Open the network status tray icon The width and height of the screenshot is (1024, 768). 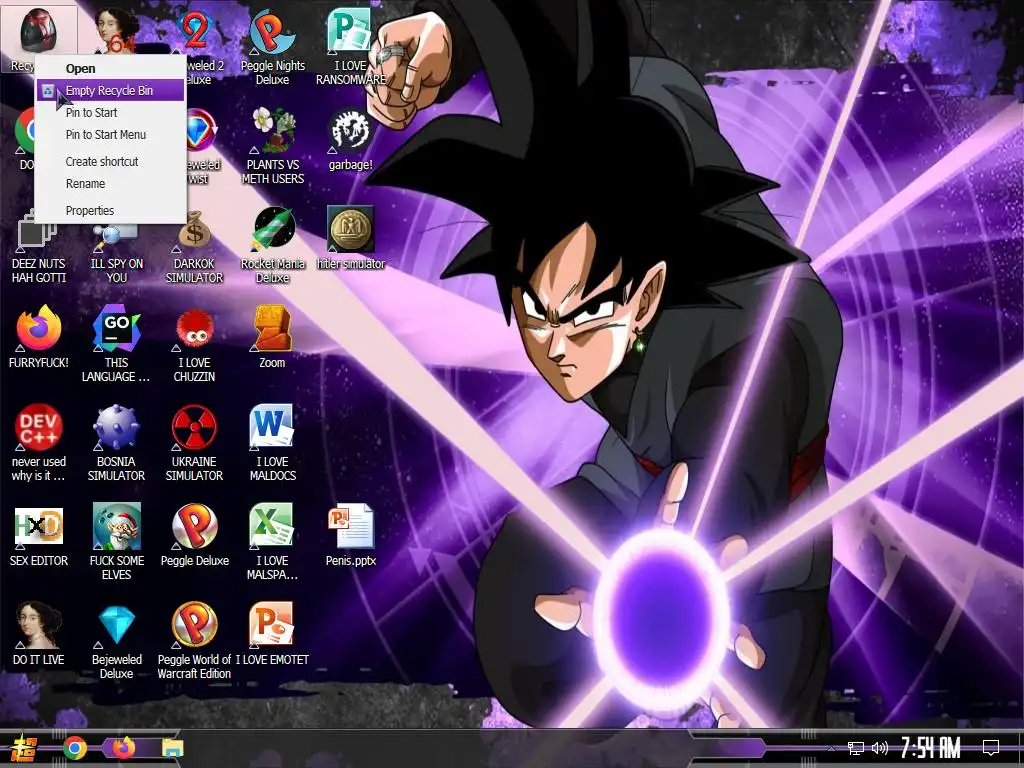point(856,748)
